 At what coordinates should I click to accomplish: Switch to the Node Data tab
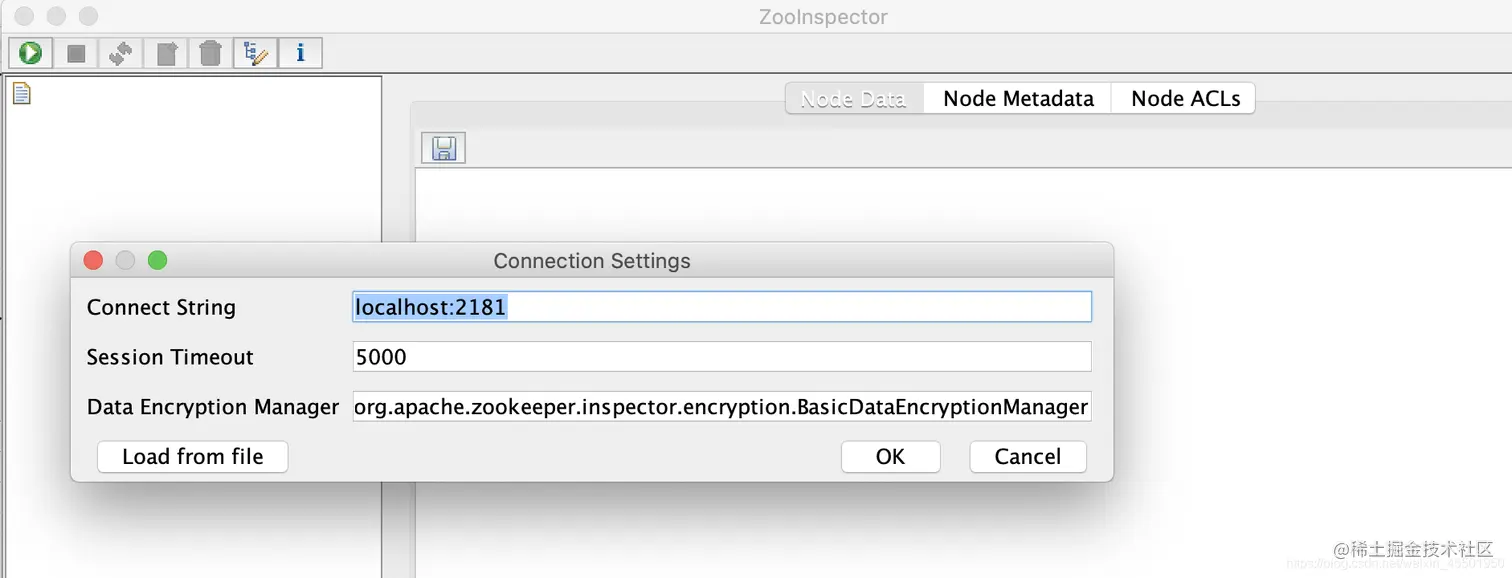854,98
